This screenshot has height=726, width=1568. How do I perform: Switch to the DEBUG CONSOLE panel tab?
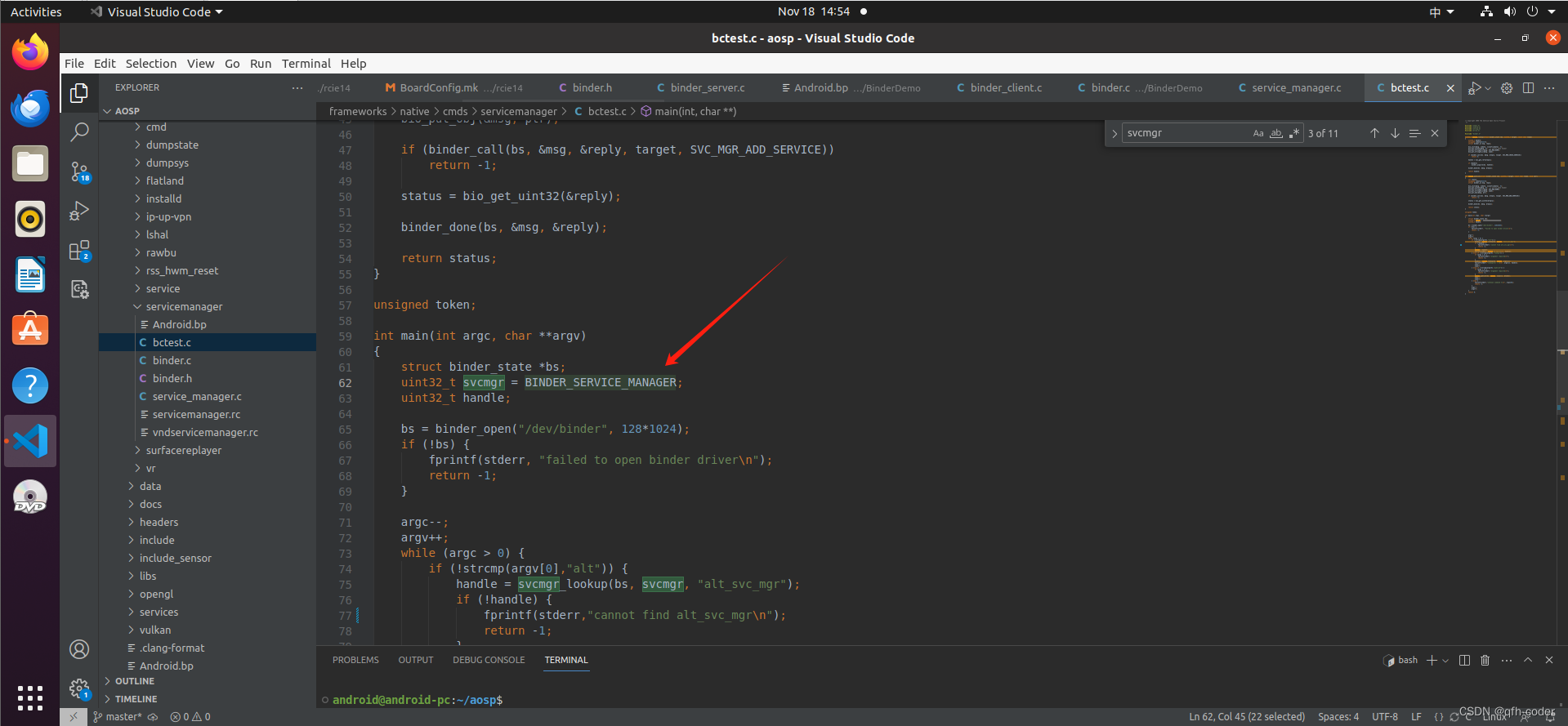pos(489,660)
